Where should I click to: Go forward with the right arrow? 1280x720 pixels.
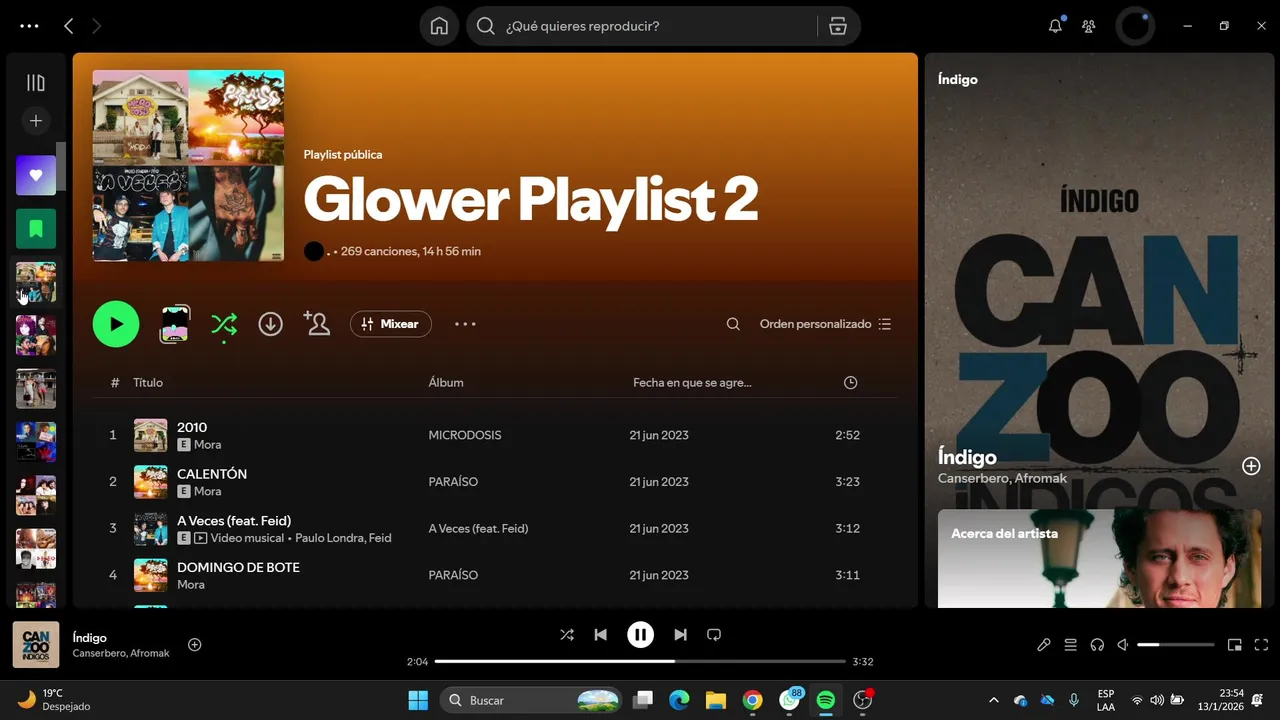(96, 26)
